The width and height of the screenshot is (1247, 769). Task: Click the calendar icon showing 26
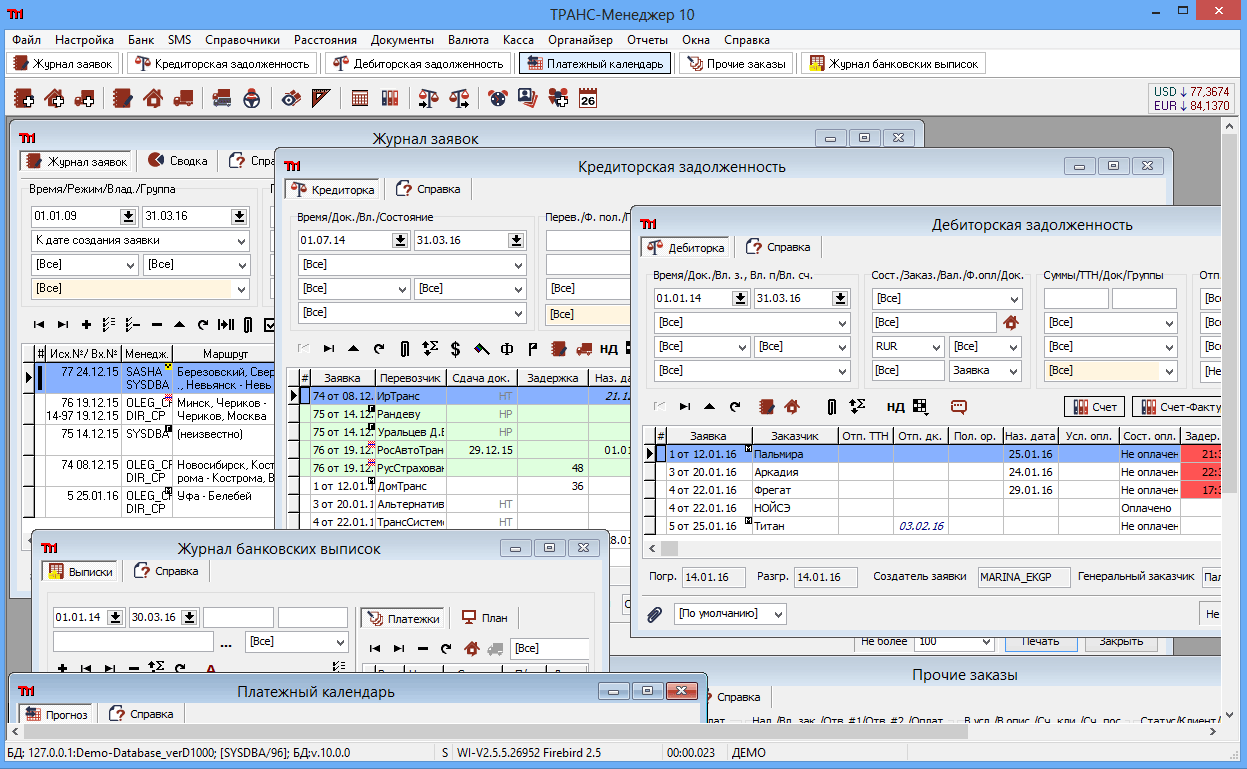(x=588, y=98)
